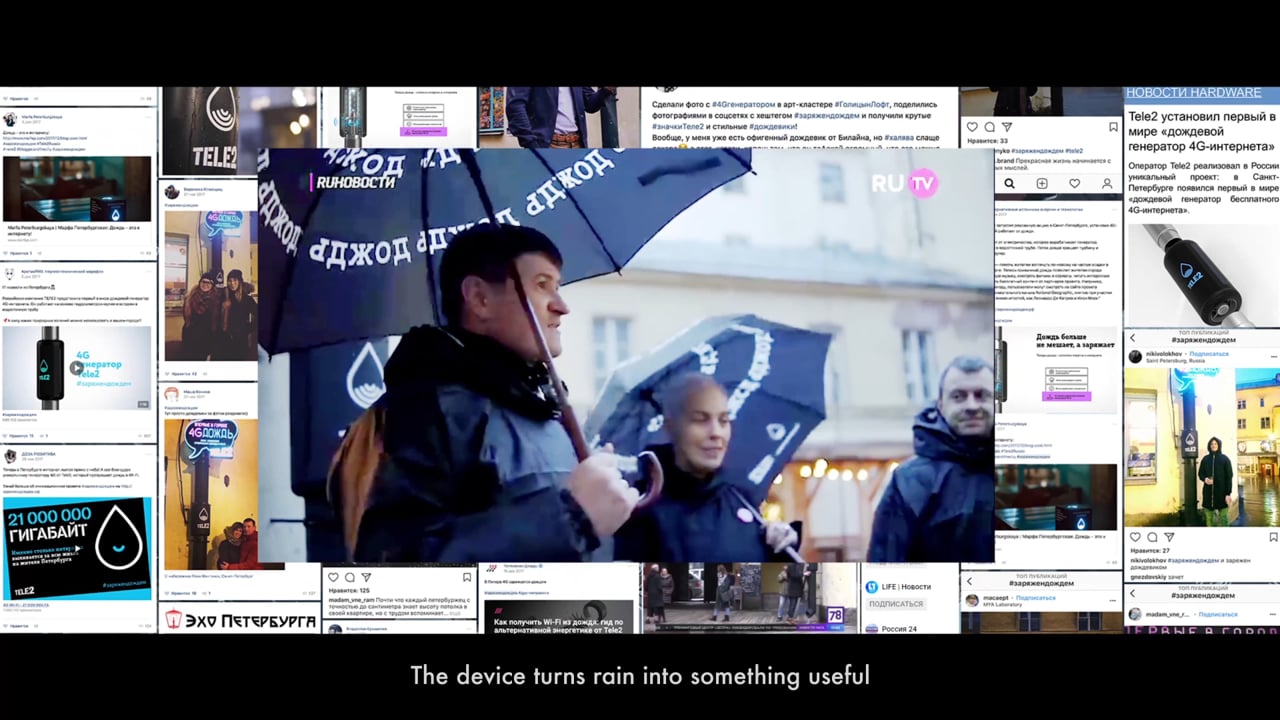Bookmark the post with 125 likes
Image resolution: width=1280 pixels, height=720 pixels.
tap(467, 577)
